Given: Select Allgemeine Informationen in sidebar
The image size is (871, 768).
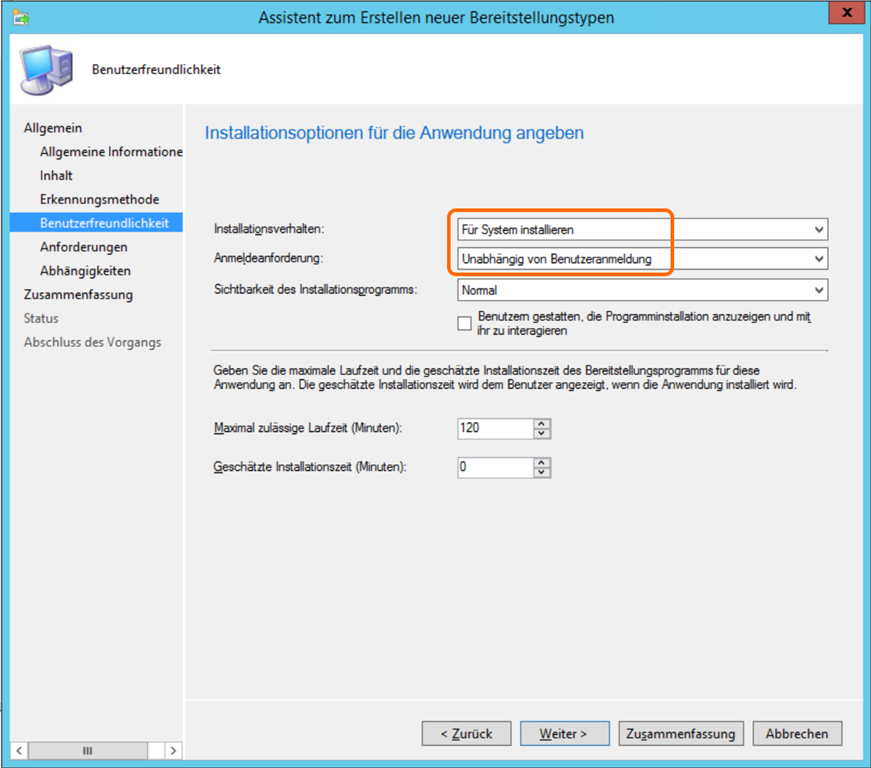Looking at the screenshot, I should click(x=110, y=152).
